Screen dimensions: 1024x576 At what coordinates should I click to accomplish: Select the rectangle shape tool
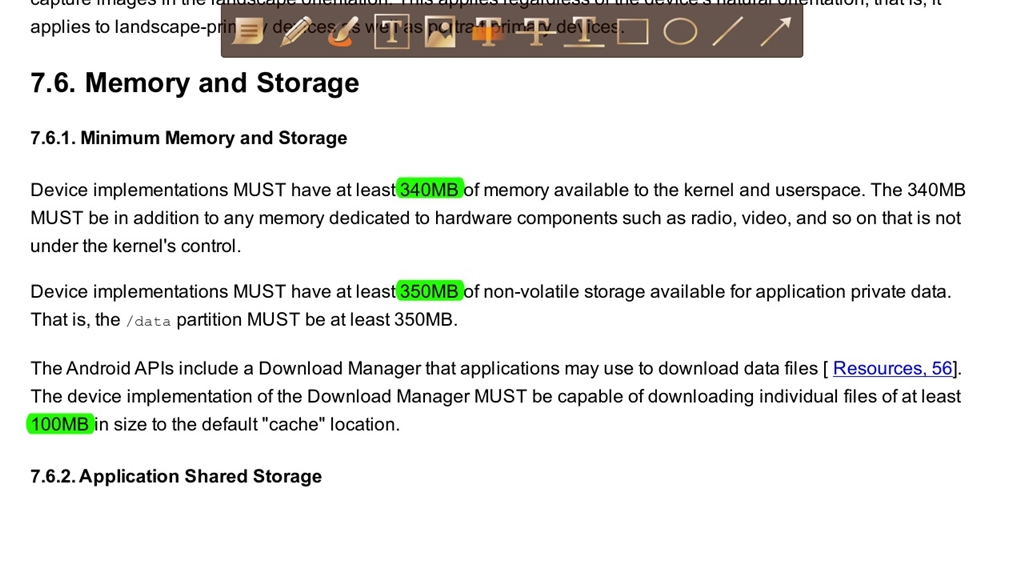point(632,31)
